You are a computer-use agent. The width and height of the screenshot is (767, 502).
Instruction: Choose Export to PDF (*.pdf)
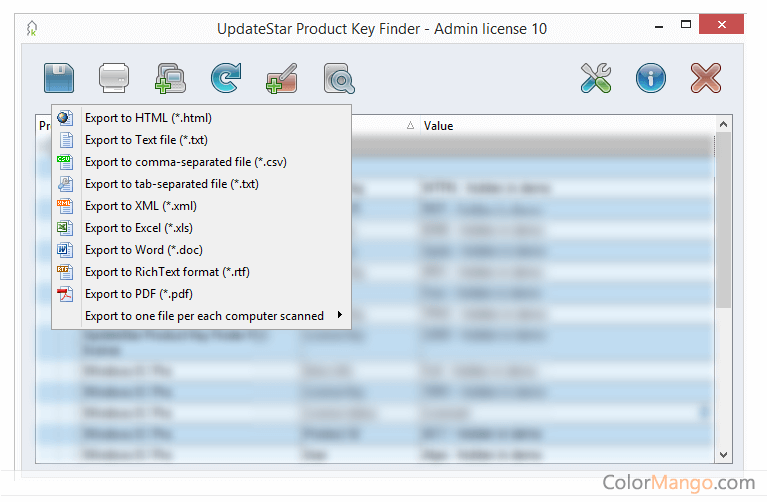point(138,294)
